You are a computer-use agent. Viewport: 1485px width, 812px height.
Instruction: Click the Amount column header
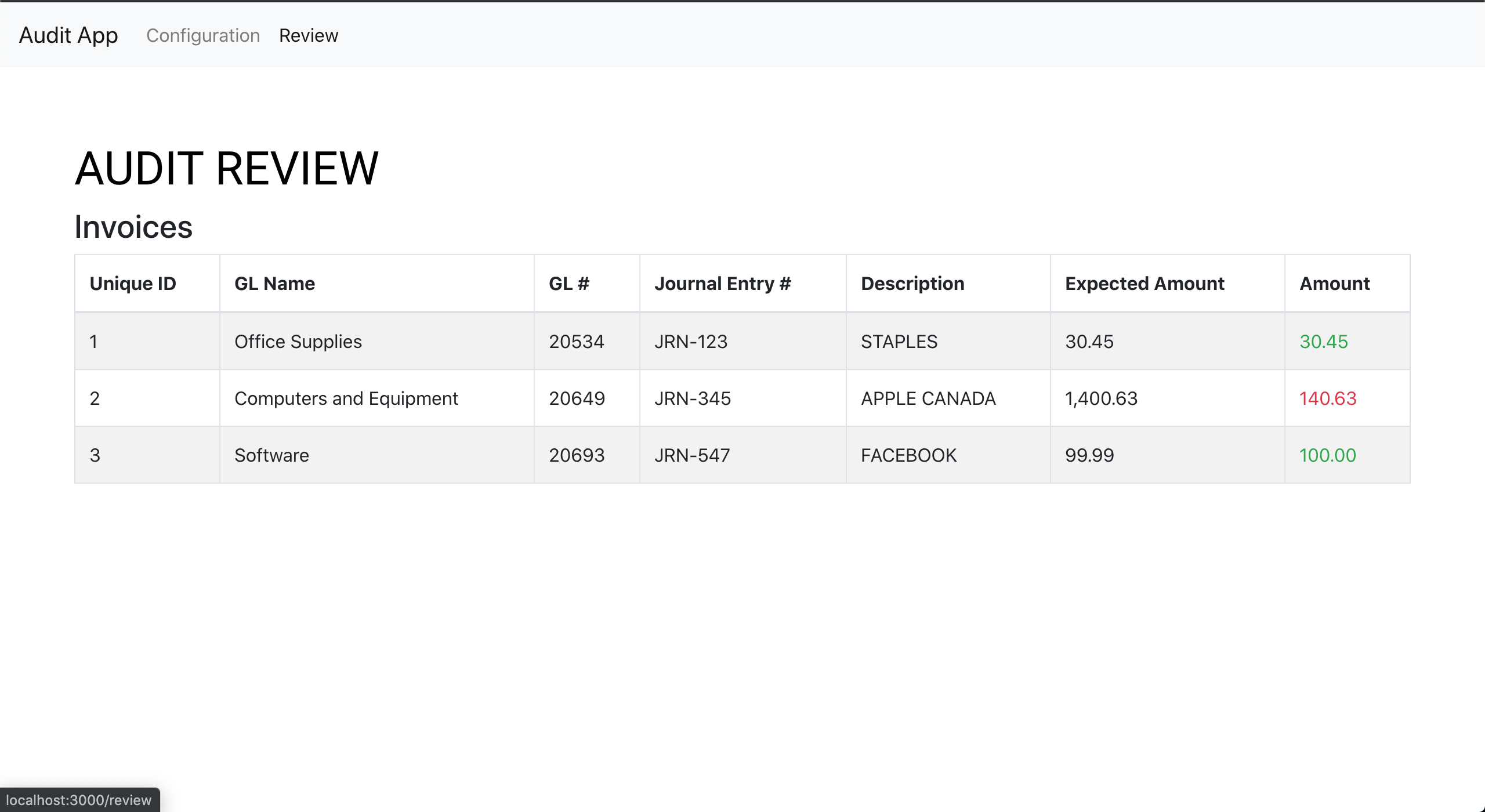(x=1334, y=284)
